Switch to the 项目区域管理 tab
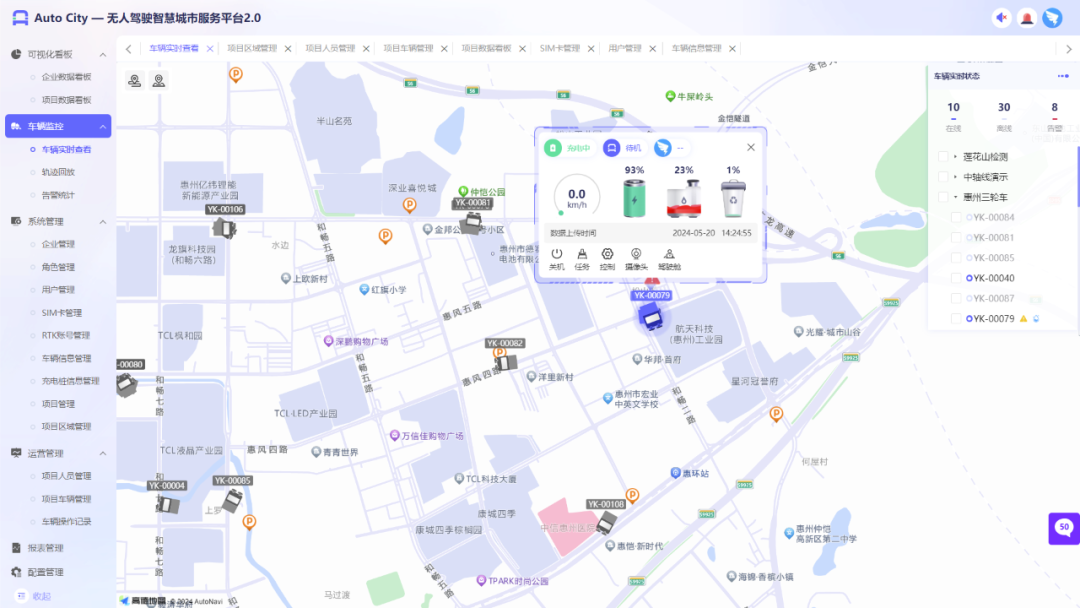The width and height of the screenshot is (1080, 608). pos(251,48)
